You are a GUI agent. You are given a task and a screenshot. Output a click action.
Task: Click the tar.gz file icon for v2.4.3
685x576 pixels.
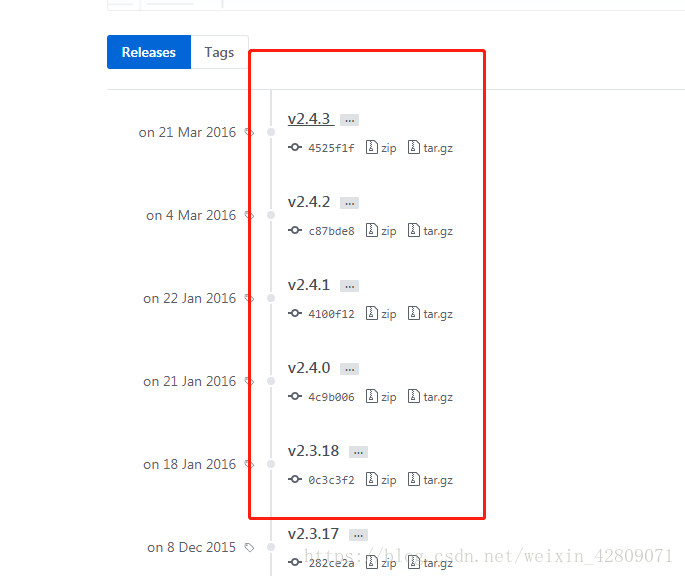[x=414, y=147]
